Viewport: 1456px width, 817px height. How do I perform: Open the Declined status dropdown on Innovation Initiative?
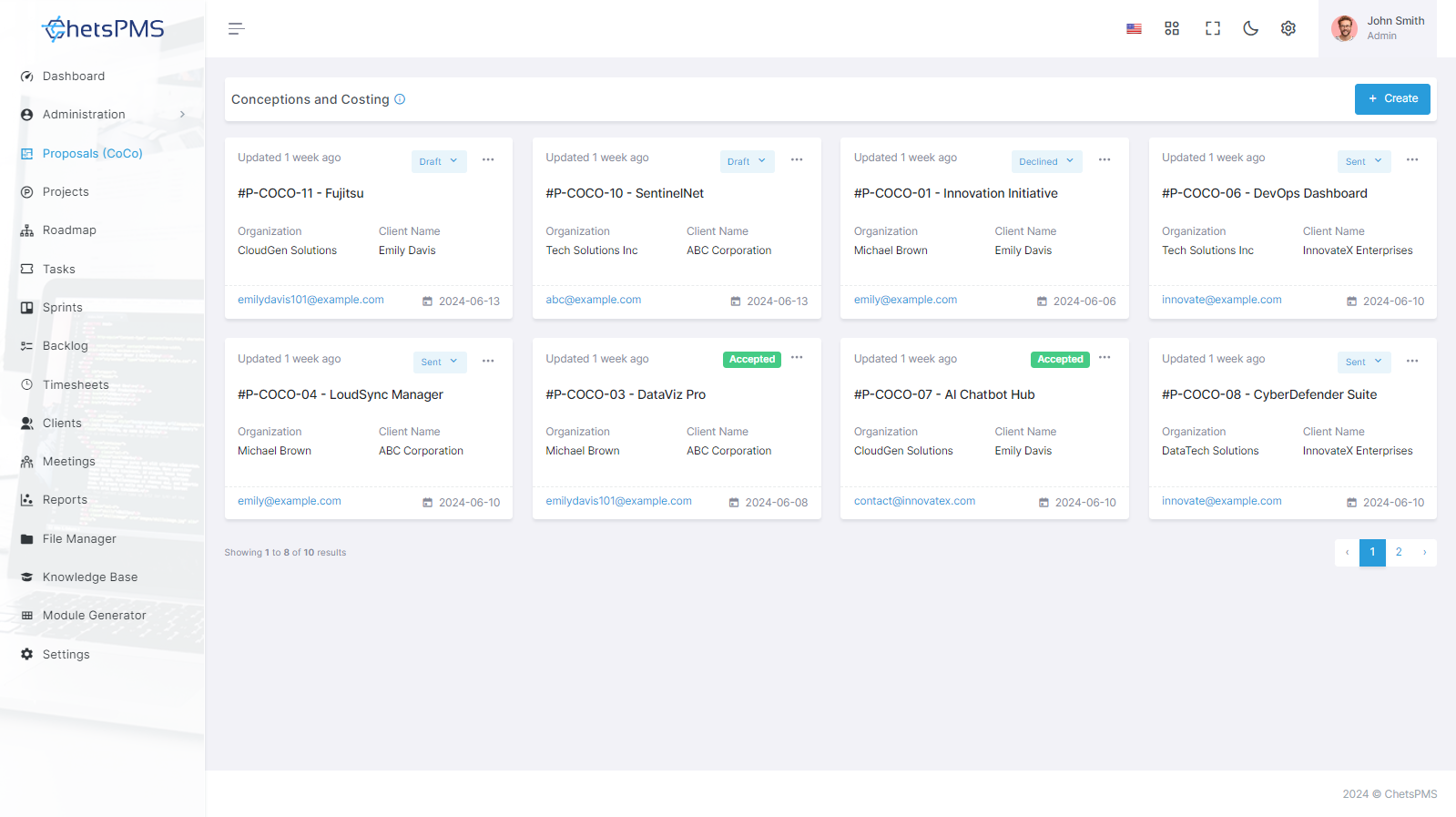click(1047, 161)
